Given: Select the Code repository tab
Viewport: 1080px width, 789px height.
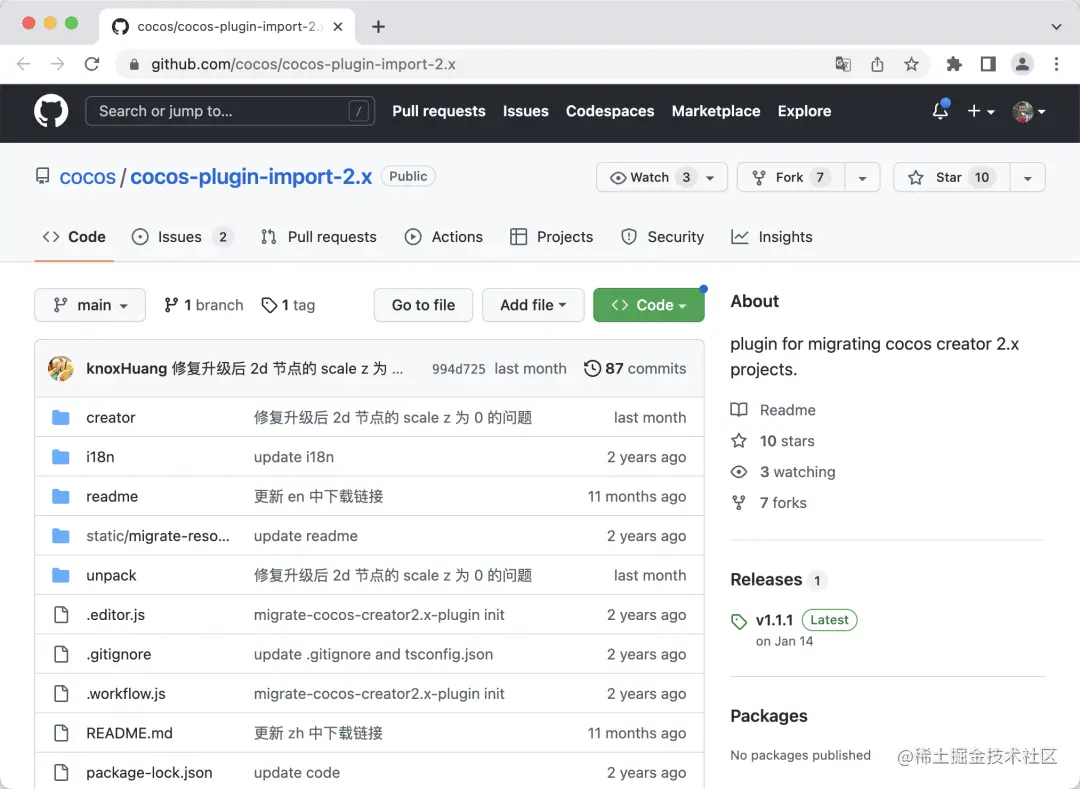Looking at the screenshot, I should pos(74,237).
